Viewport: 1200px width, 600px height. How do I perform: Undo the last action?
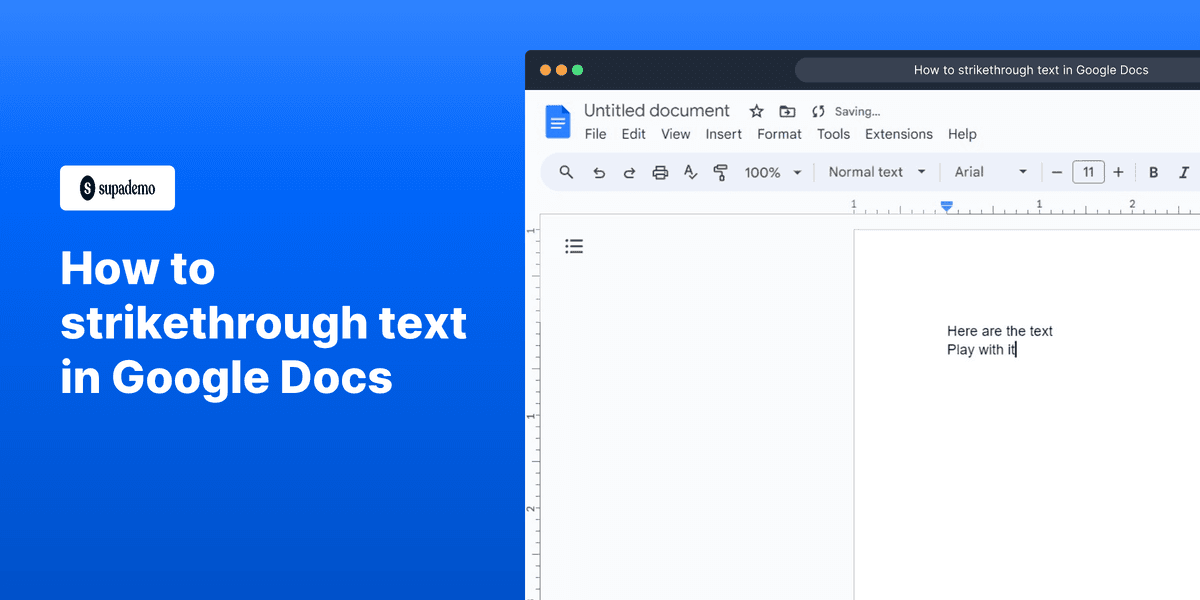click(x=599, y=172)
